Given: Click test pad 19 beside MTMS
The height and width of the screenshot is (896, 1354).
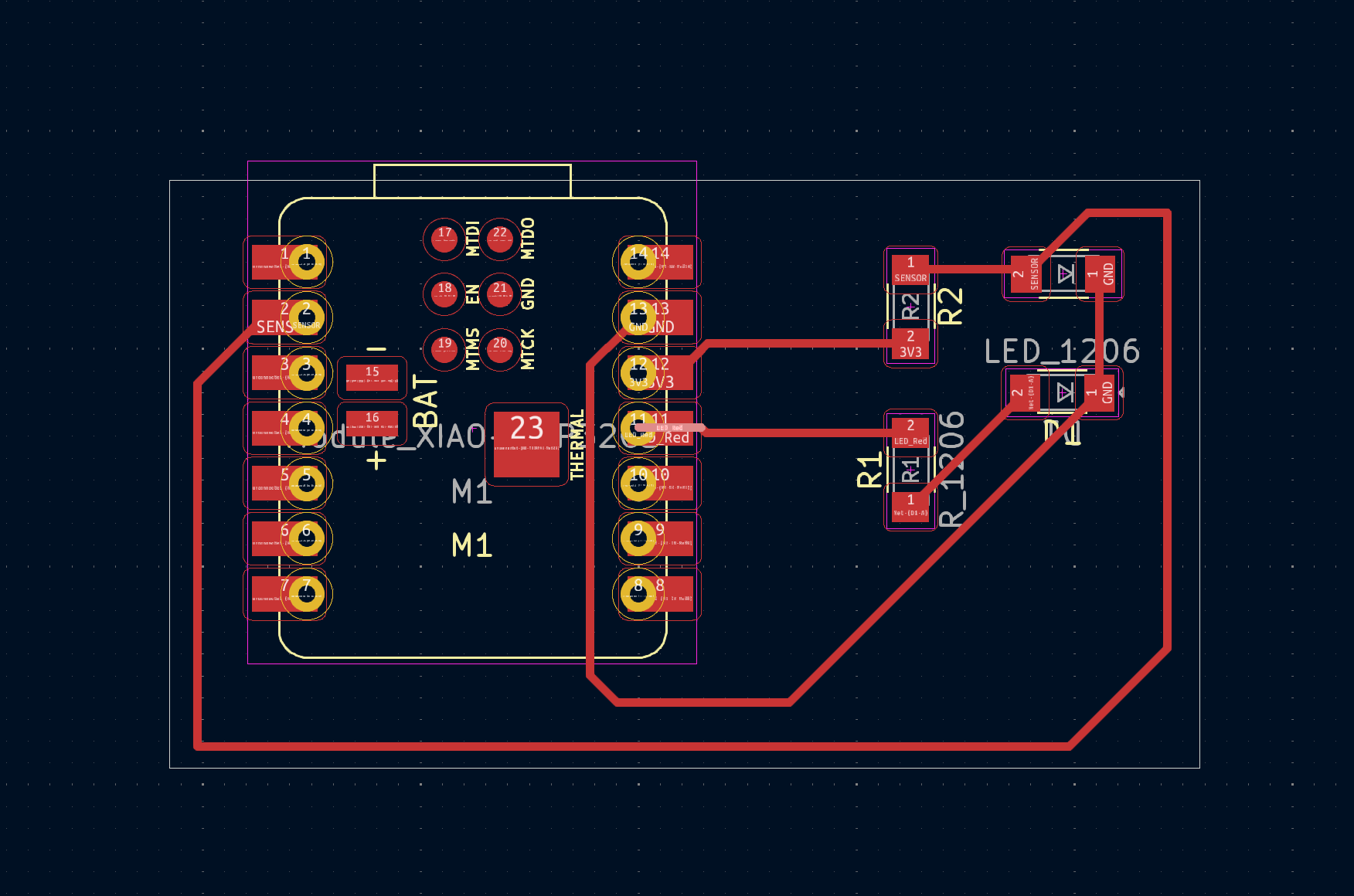Looking at the screenshot, I should pyautogui.click(x=444, y=350).
